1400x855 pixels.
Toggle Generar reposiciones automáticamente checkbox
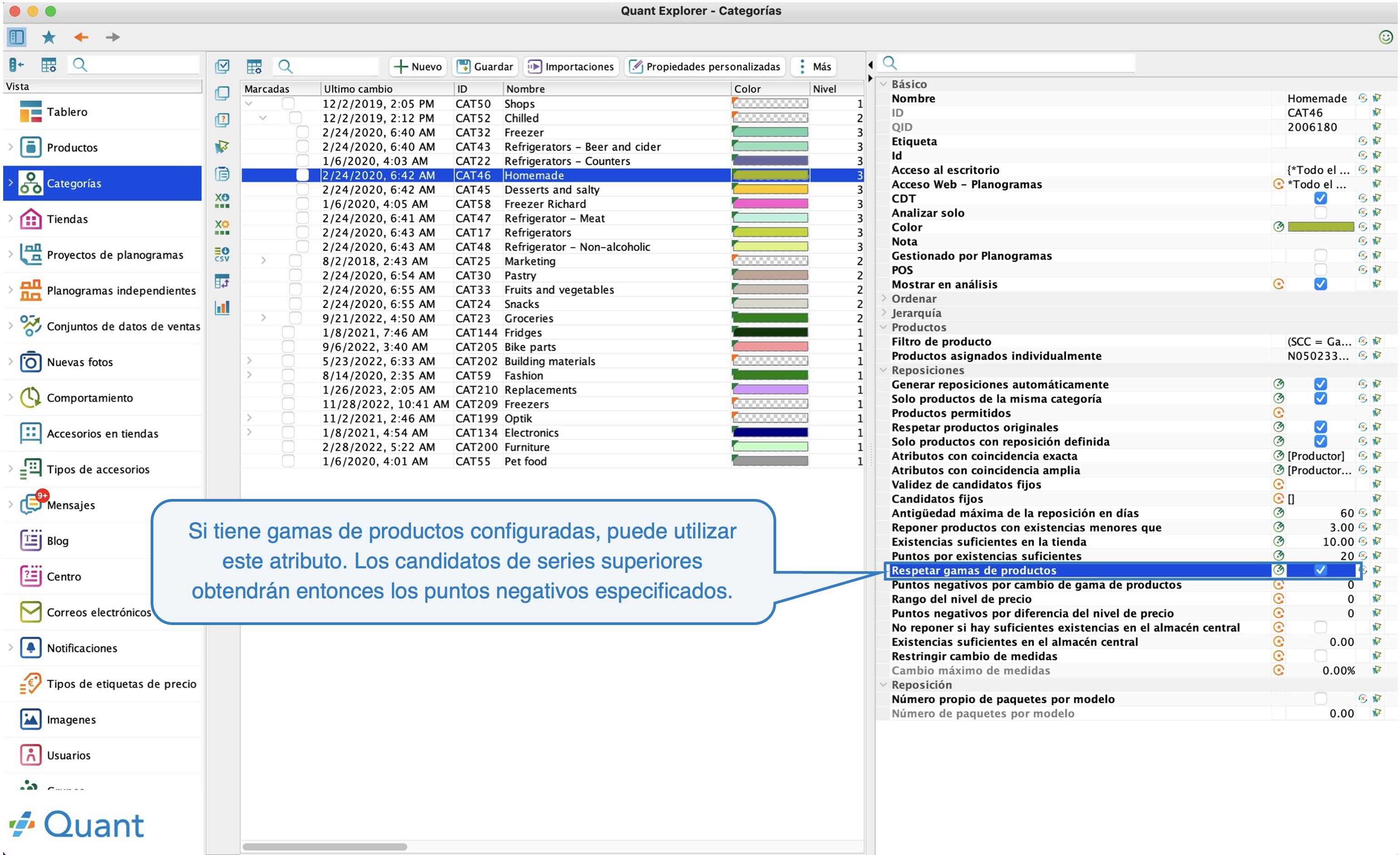coord(1321,384)
